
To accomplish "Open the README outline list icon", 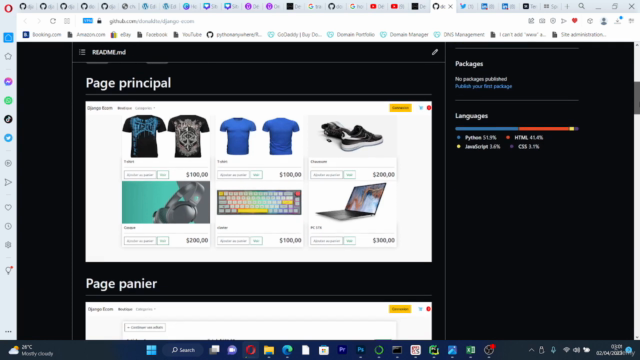I will pyautogui.click(x=82, y=52).
